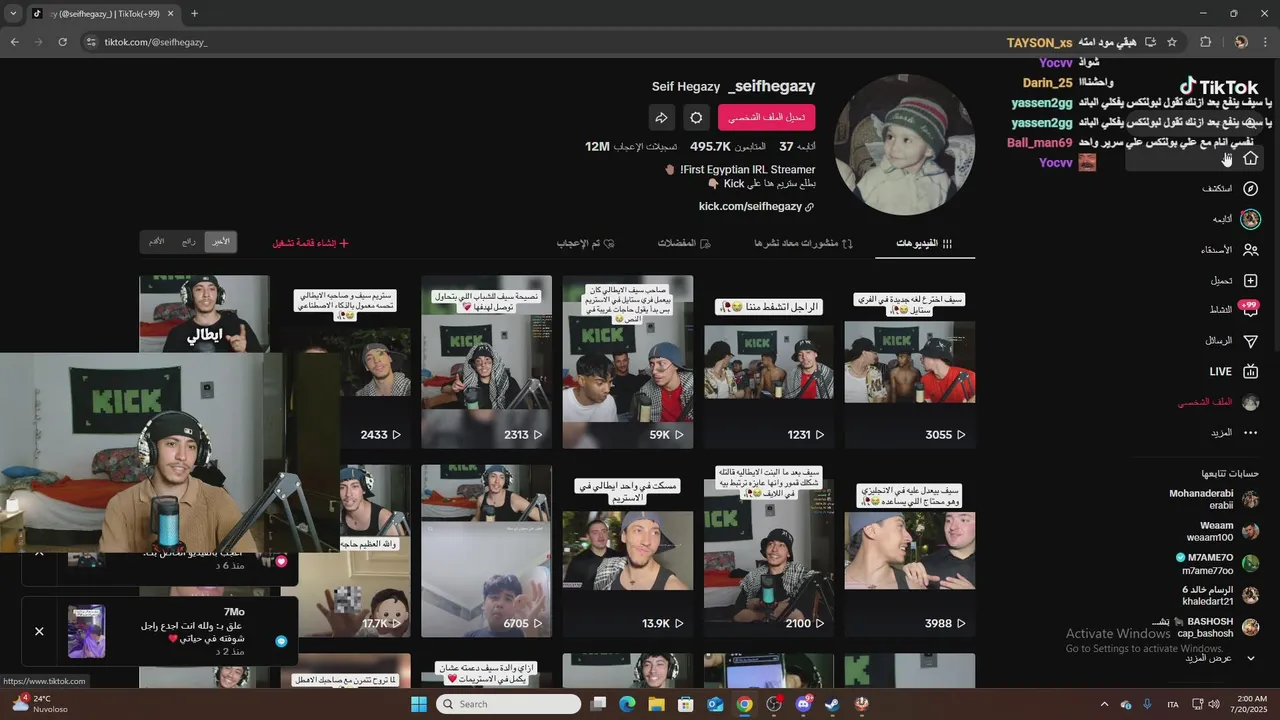
Task: Select the Oldest sort option
Action: coord(157,241)
